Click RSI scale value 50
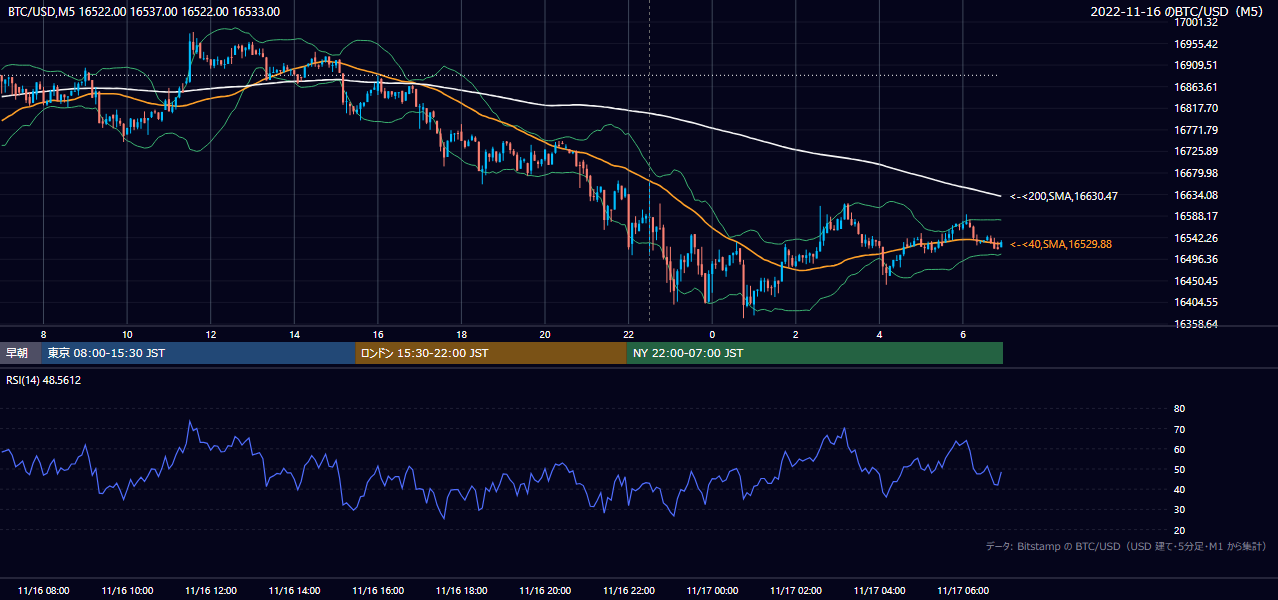Image resolution: width=1278 pixels, height=600 pixels. [x=1179, y=469]
